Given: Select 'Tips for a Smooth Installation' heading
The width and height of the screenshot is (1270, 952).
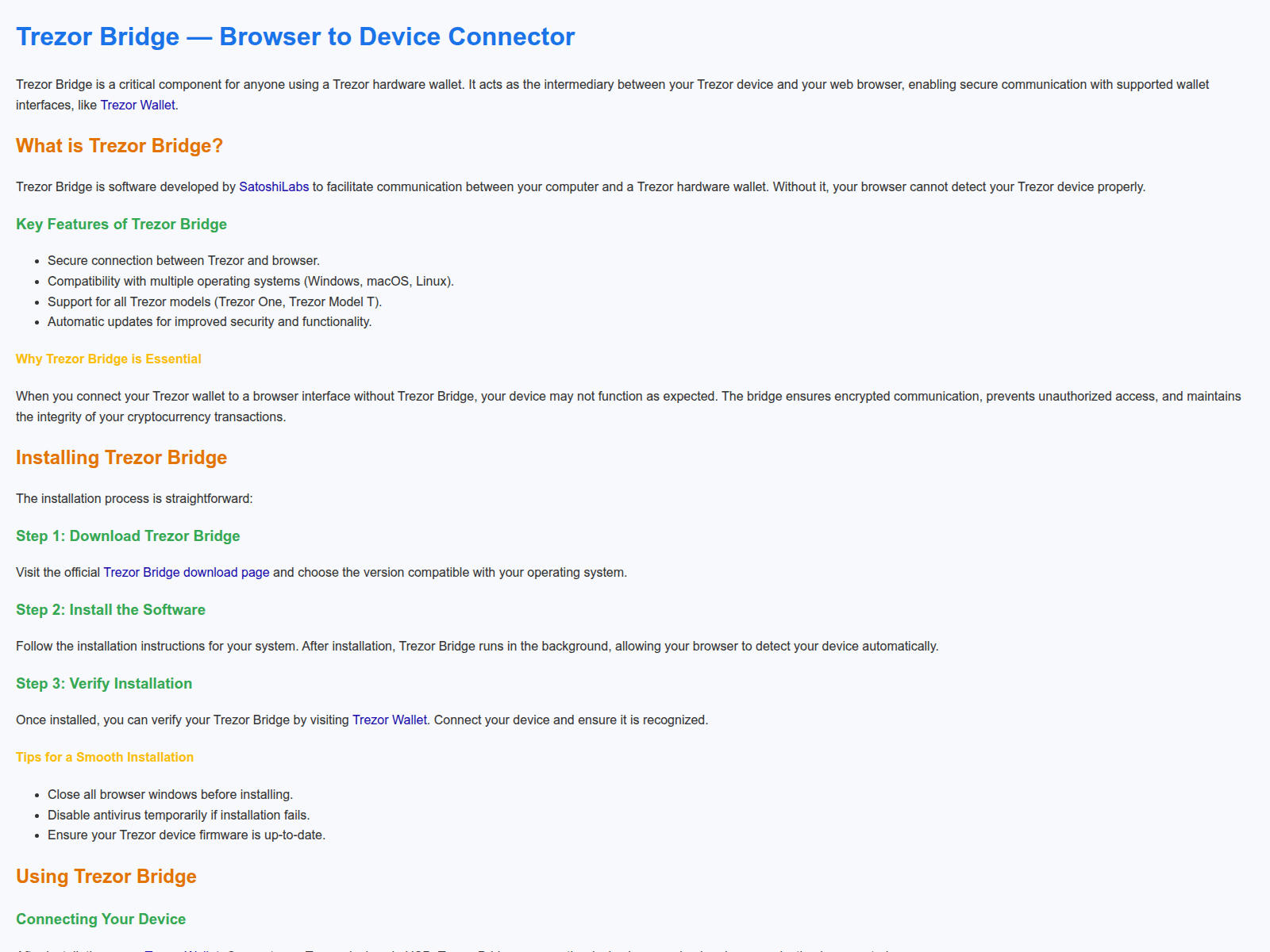Looking at the screenshot, I should point(105,758).
